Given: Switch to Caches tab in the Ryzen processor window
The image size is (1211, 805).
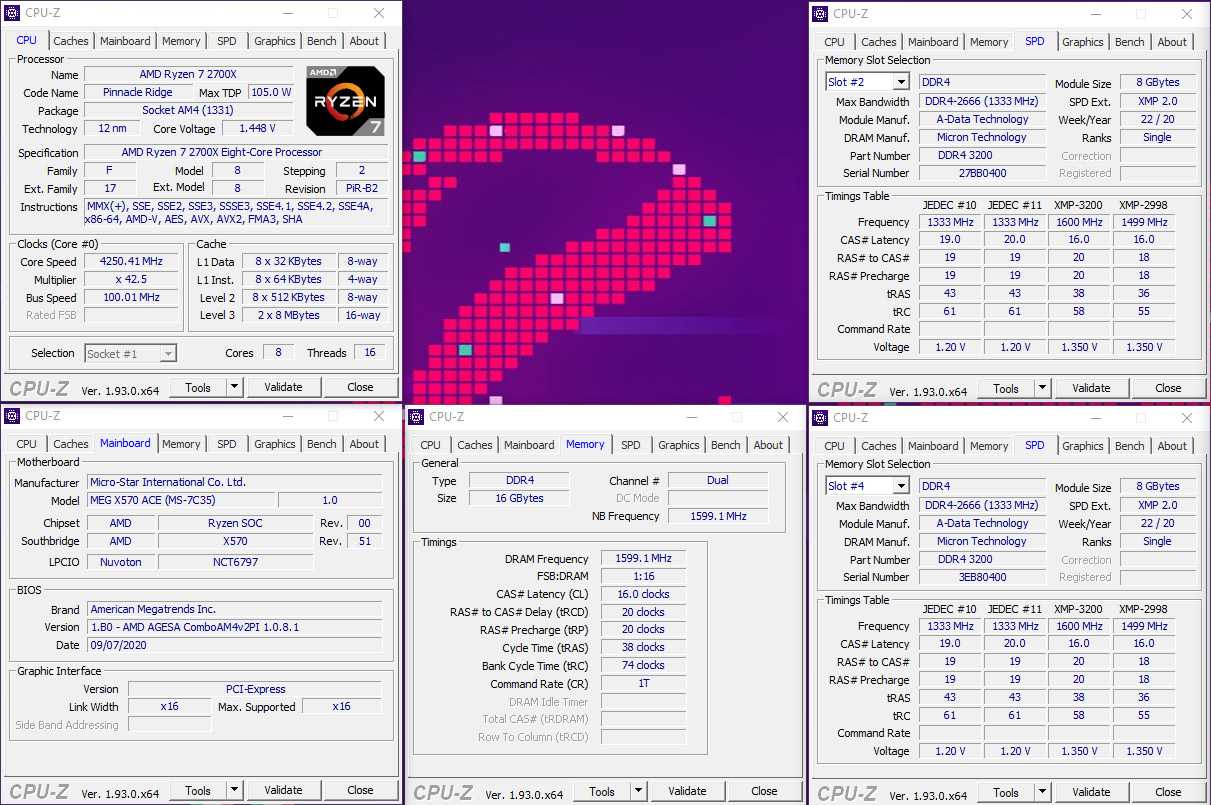Looking at the screenshot, I should [71, 41].
